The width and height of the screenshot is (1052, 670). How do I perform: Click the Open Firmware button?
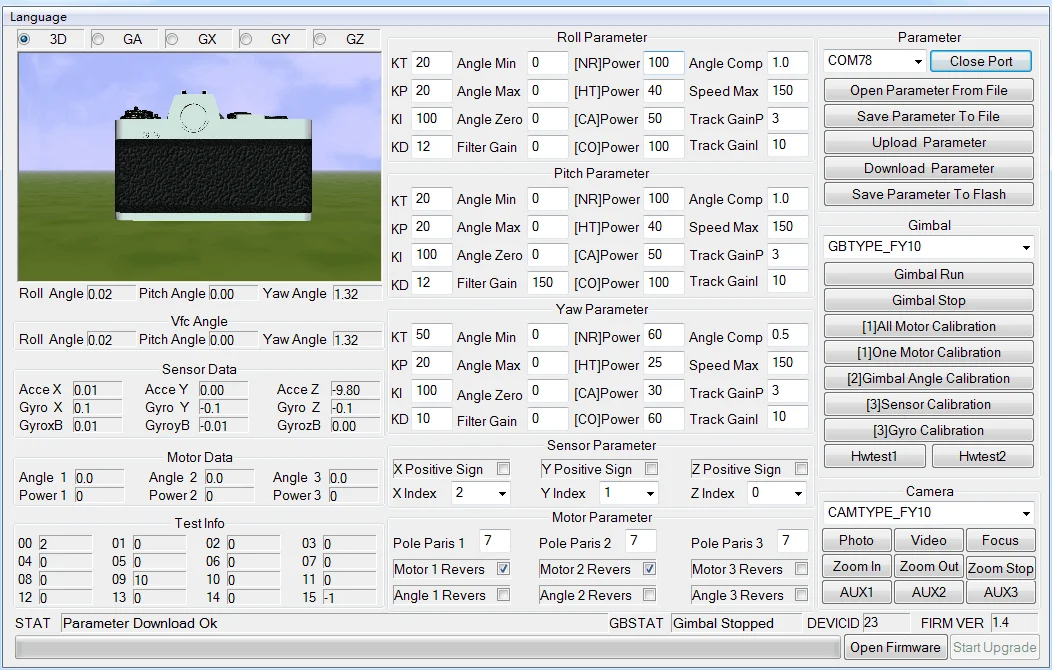[895, 647]
